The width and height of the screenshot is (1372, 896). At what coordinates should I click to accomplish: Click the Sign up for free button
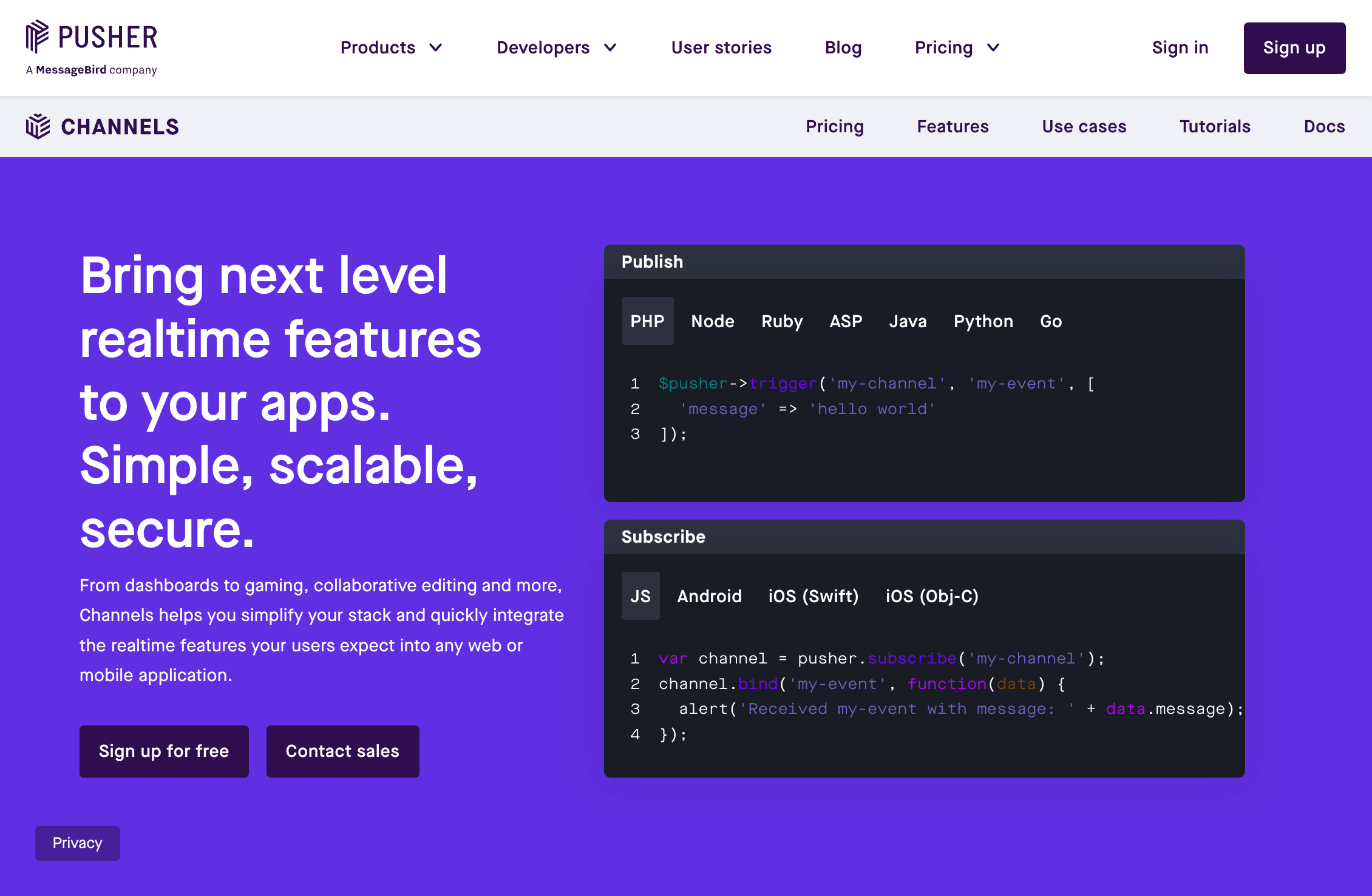tap(164, 751)
